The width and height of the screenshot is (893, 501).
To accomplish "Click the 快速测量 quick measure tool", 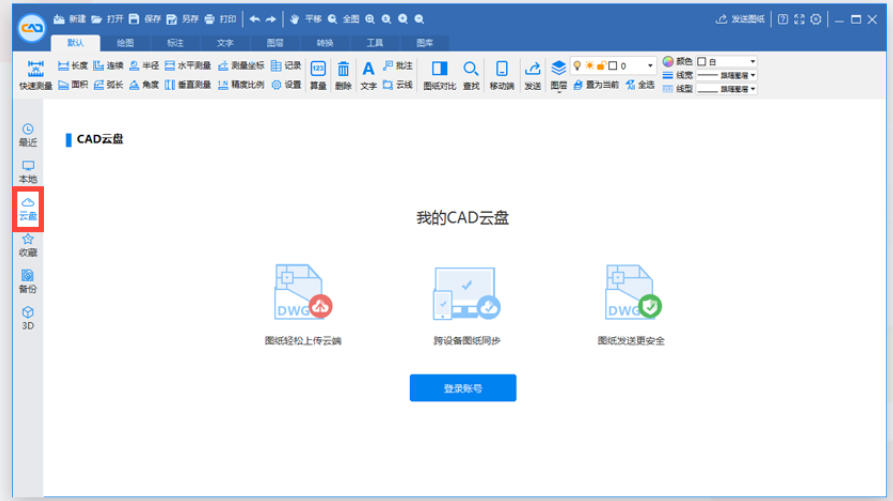I will click(x=35, y=75).
